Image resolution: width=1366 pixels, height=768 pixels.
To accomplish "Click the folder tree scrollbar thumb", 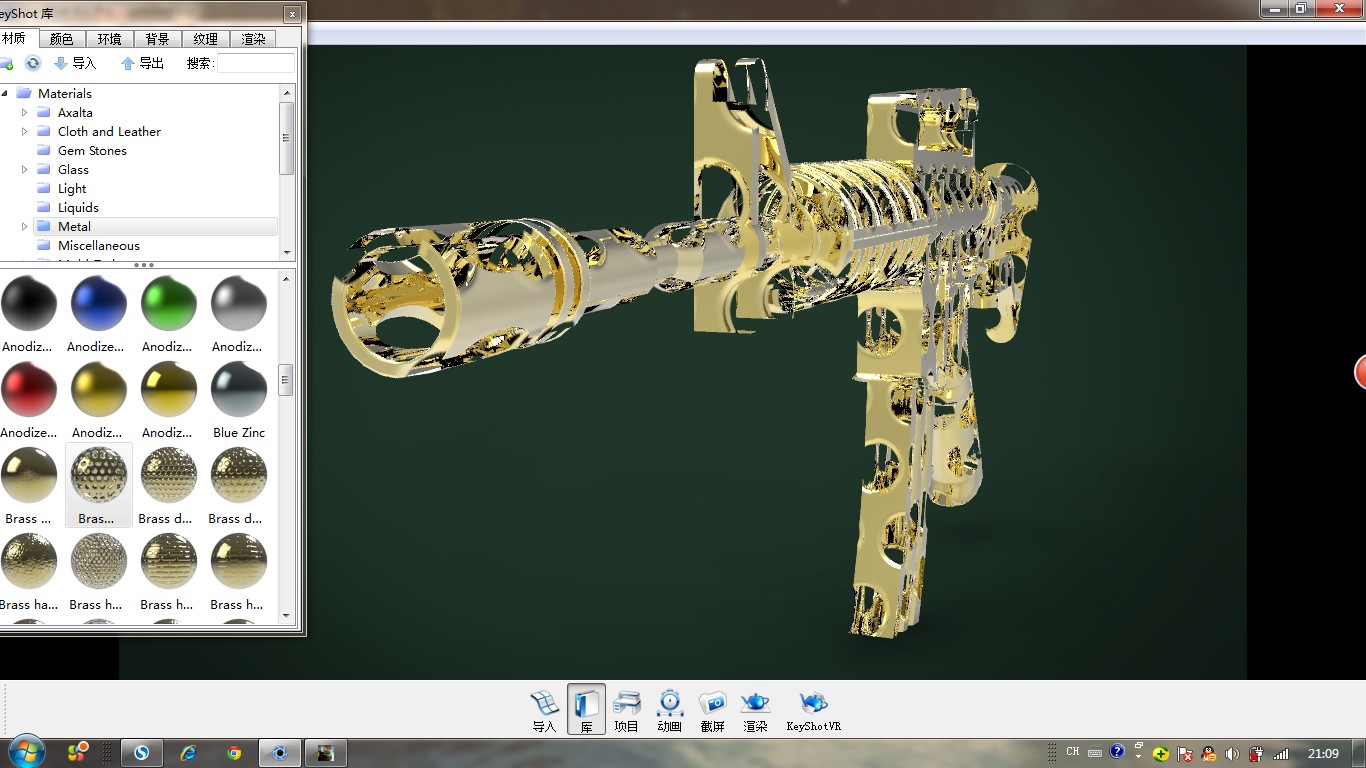I will point(287,138).
